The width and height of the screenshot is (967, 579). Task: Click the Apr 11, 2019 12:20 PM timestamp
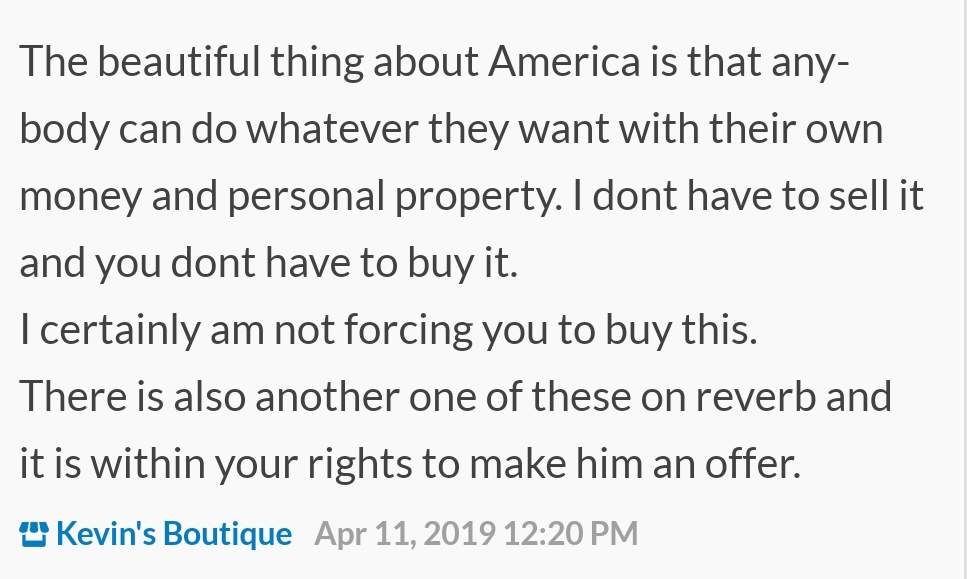(476, 534)
